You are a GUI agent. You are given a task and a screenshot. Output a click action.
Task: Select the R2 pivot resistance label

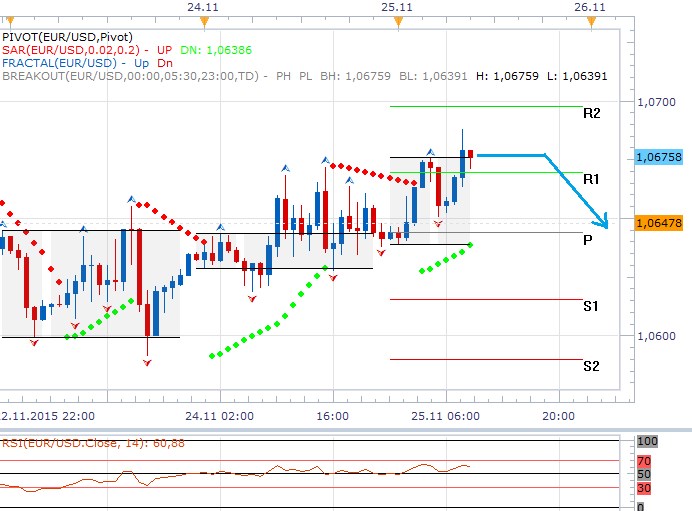tap(591, 114)
